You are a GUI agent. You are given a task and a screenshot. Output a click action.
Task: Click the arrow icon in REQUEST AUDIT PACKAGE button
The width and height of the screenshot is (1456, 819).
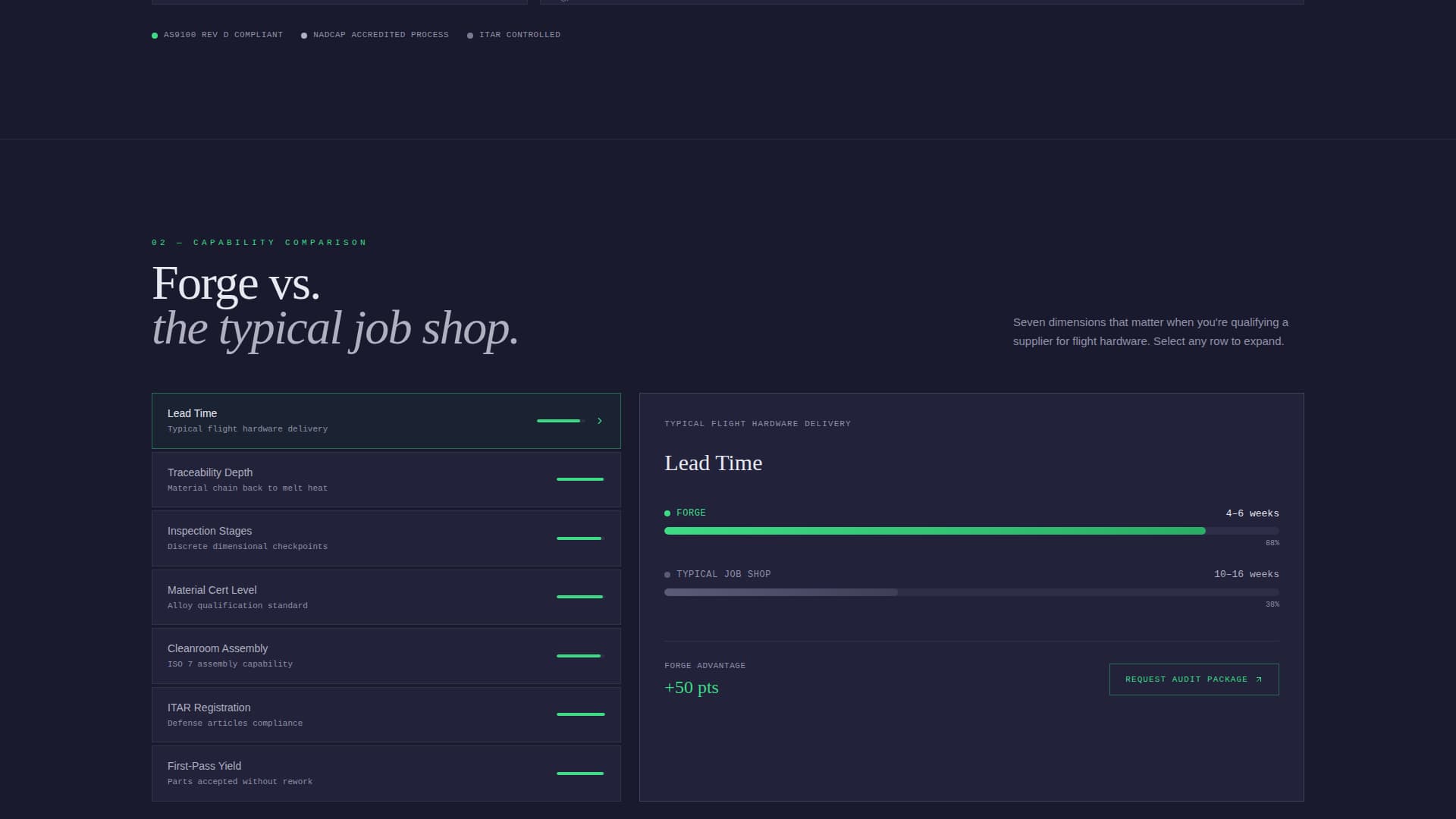[1258, 679]
